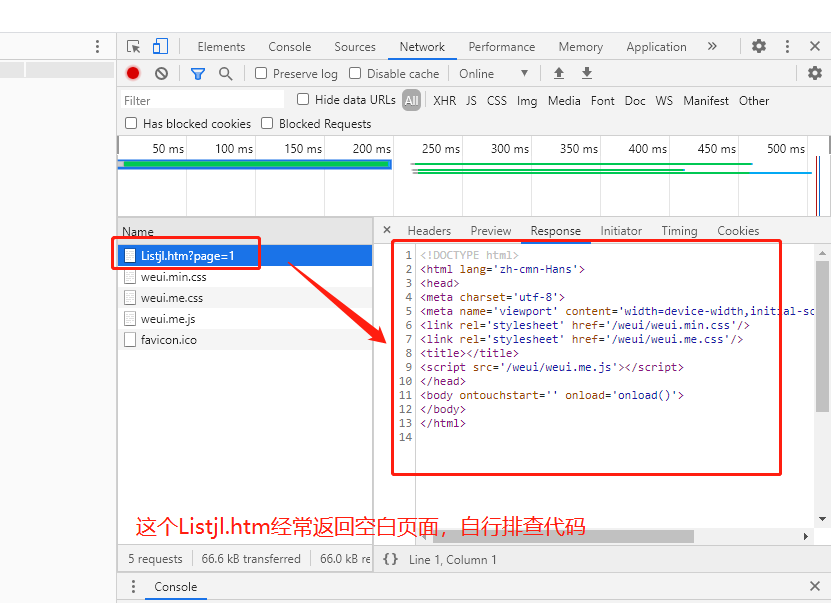Focus the Filter text input

point(202,100)
